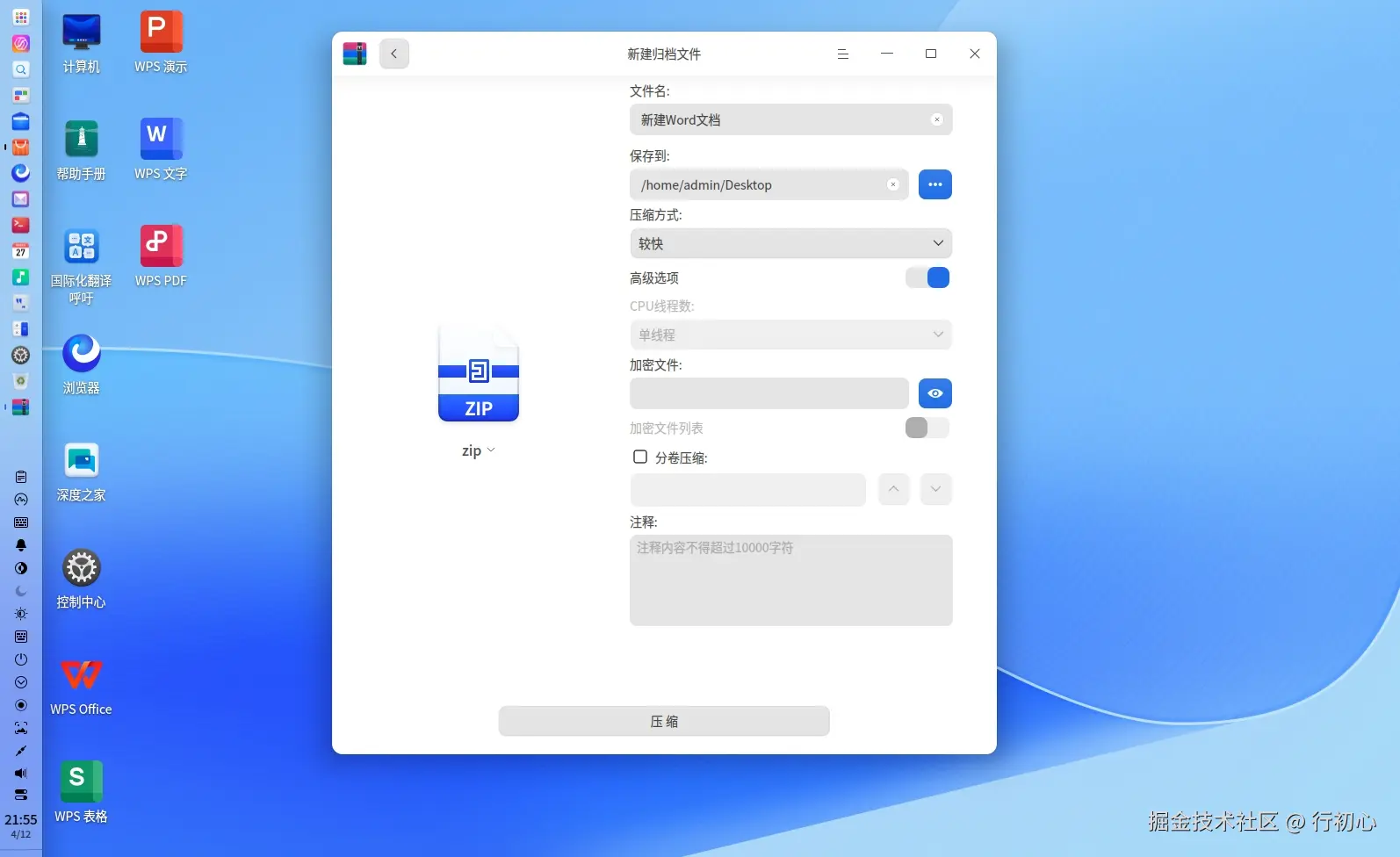
Task: Toggle the 加密文件列表 switch
Action: [x=927, y=428]
